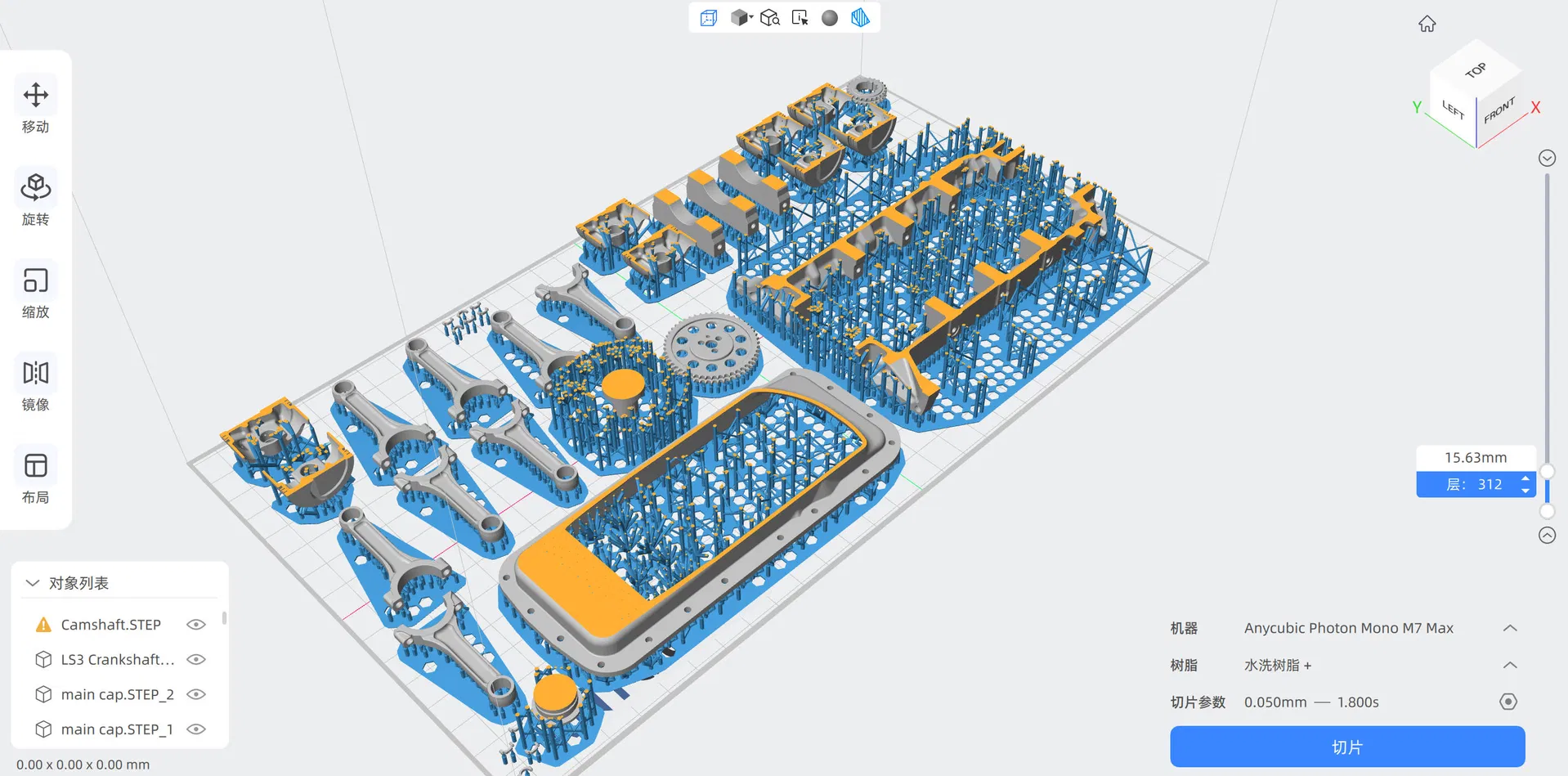Viewport: 1568px width, 776px height.
Task: Select the 移动 (Move) tool
Action: tap(35, 106)
